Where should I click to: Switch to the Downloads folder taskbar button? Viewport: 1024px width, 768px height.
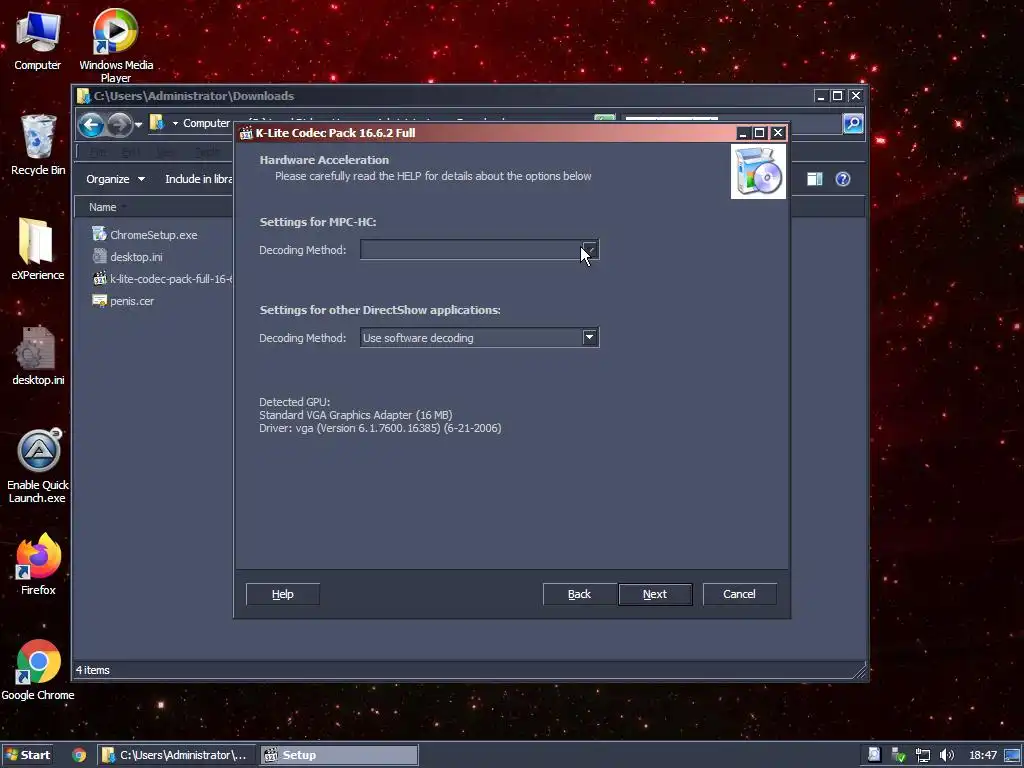[x=176, y=755]
